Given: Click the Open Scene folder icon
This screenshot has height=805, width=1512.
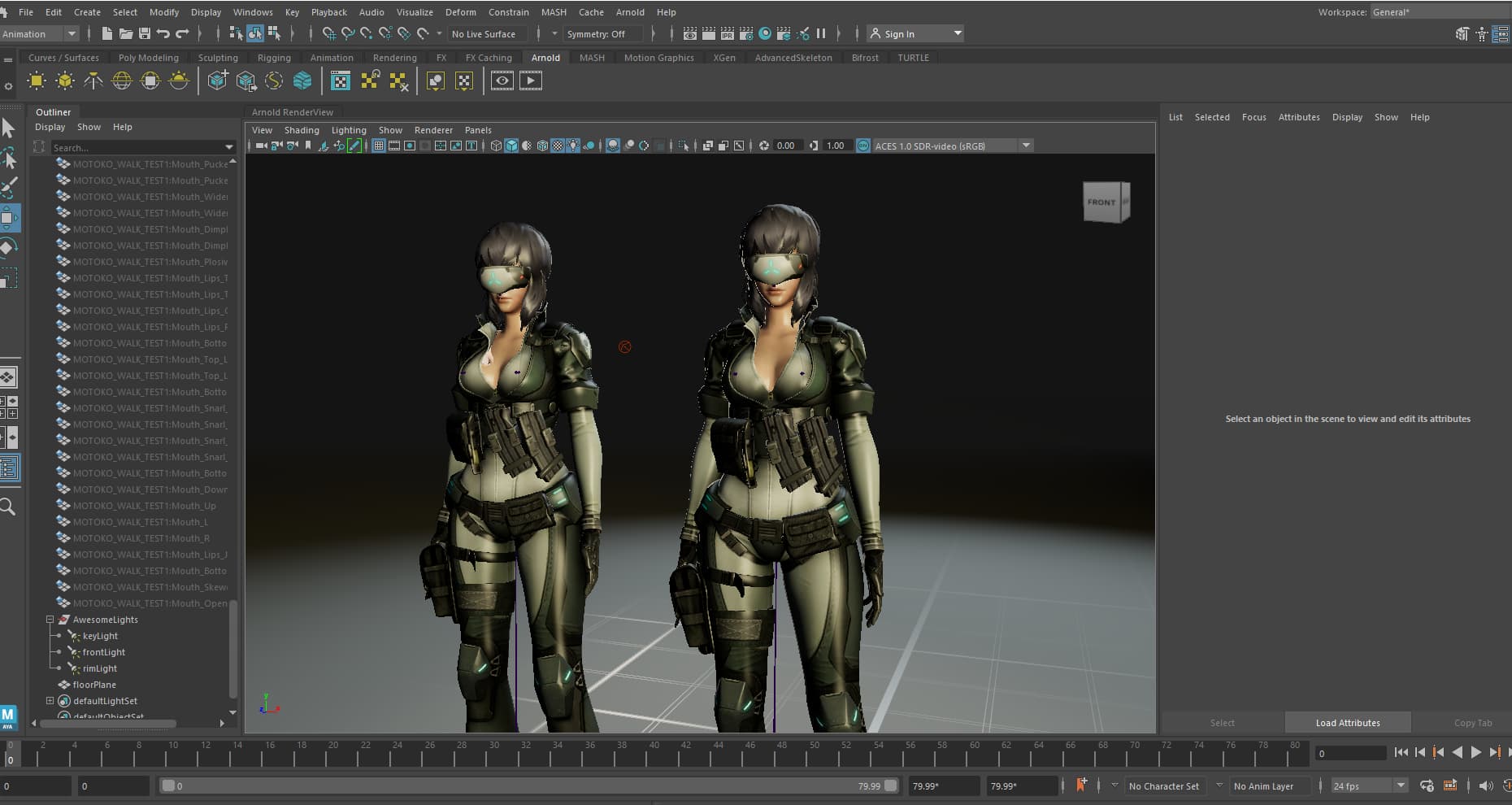Looking at the screenshot, I should point(126,33).
